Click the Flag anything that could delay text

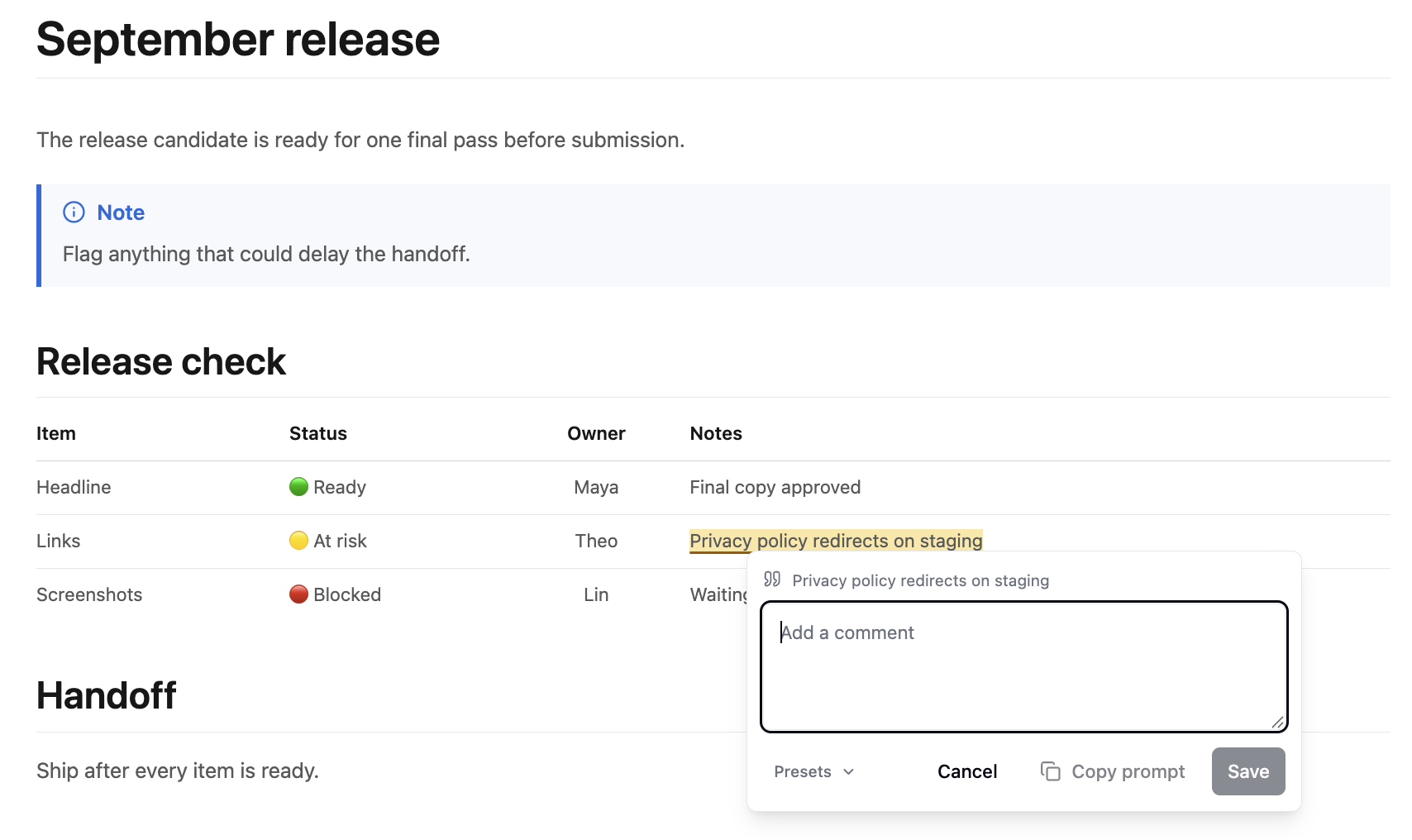click(x=266, y=254)
